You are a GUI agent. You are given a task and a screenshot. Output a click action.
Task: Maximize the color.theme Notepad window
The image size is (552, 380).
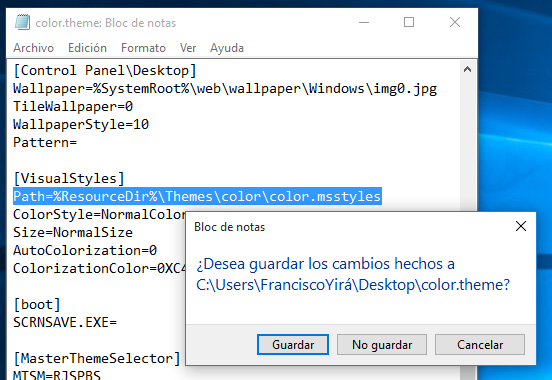(409, 23)
